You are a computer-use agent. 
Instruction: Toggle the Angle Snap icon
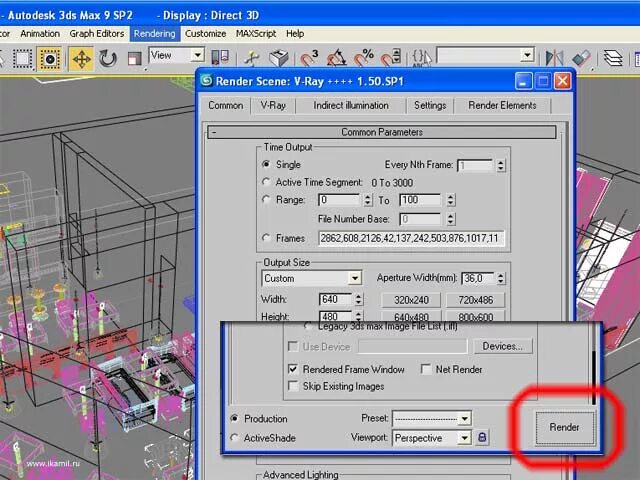[x=336, y=58]
